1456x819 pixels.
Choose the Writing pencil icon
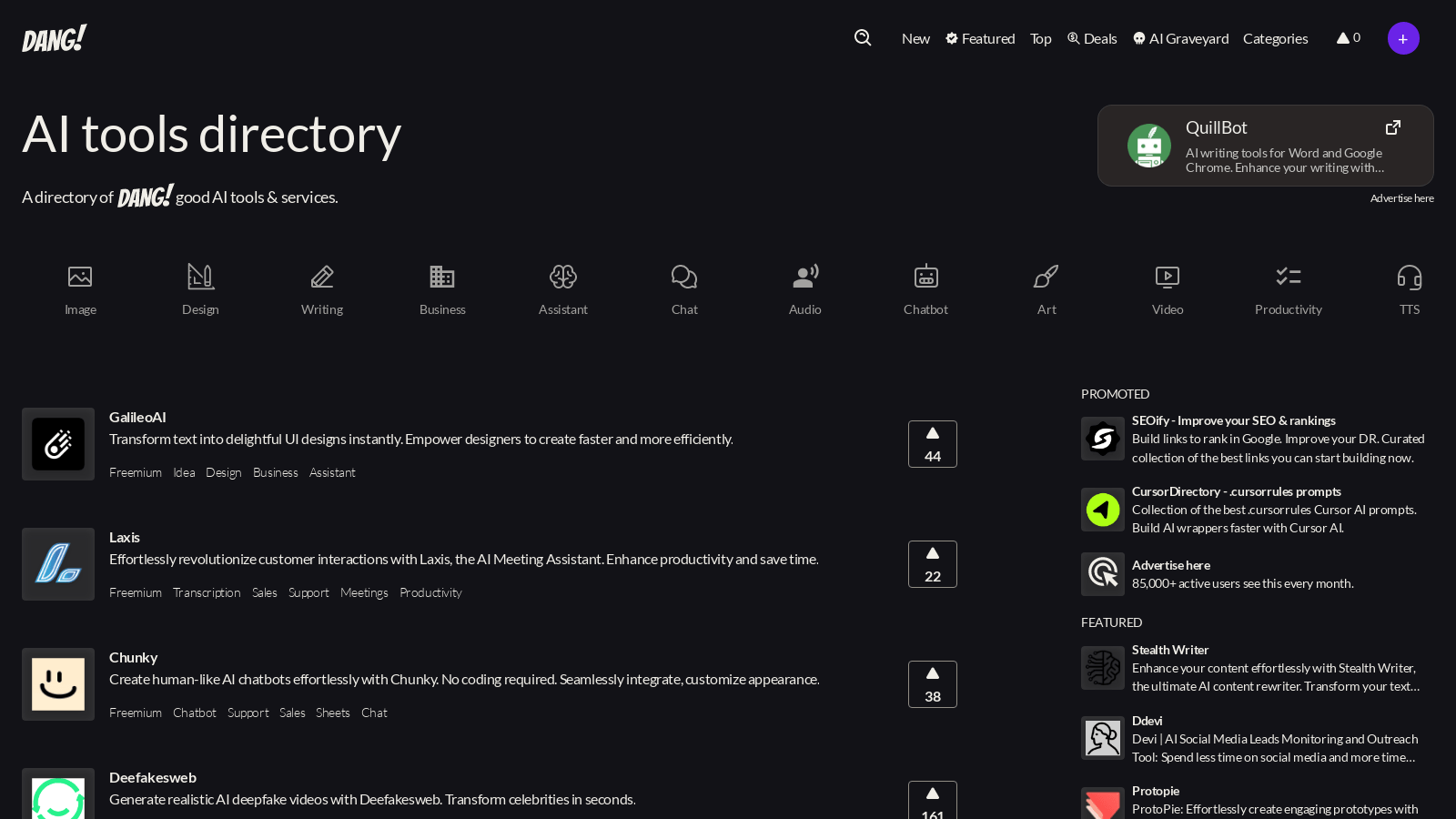click(x=322, y=277)
